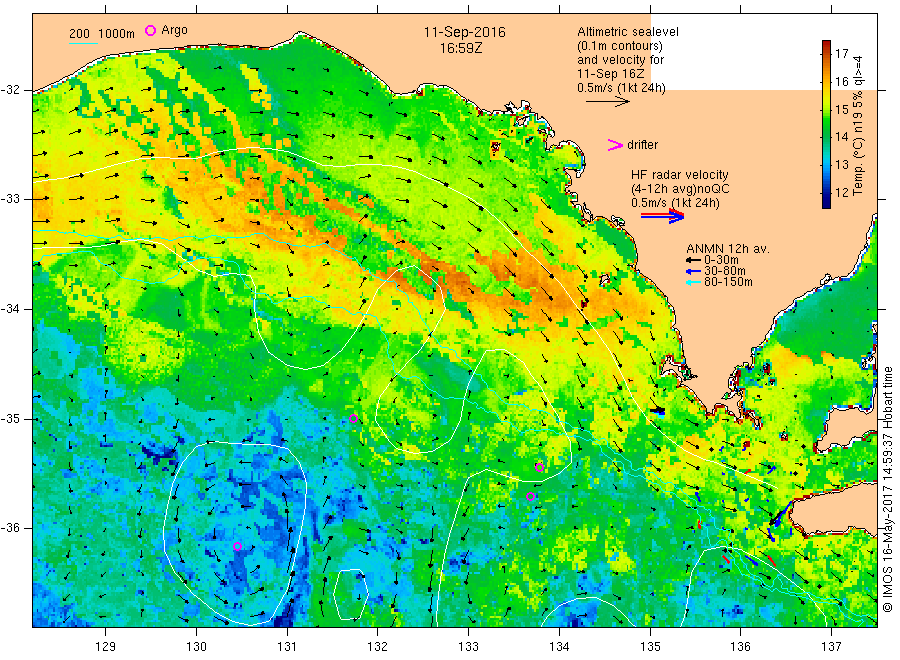Click the 'Temp. (°C) n19 5% ql>=4' title
The width and height of the screenshot is (900, 660).
(x=858, y=125)
